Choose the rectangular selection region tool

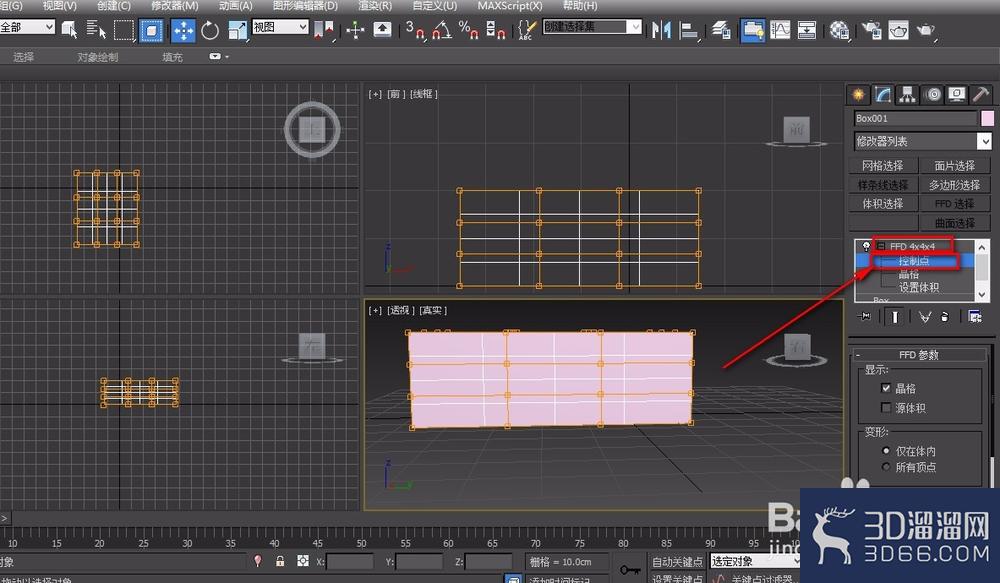pos(124,29)
